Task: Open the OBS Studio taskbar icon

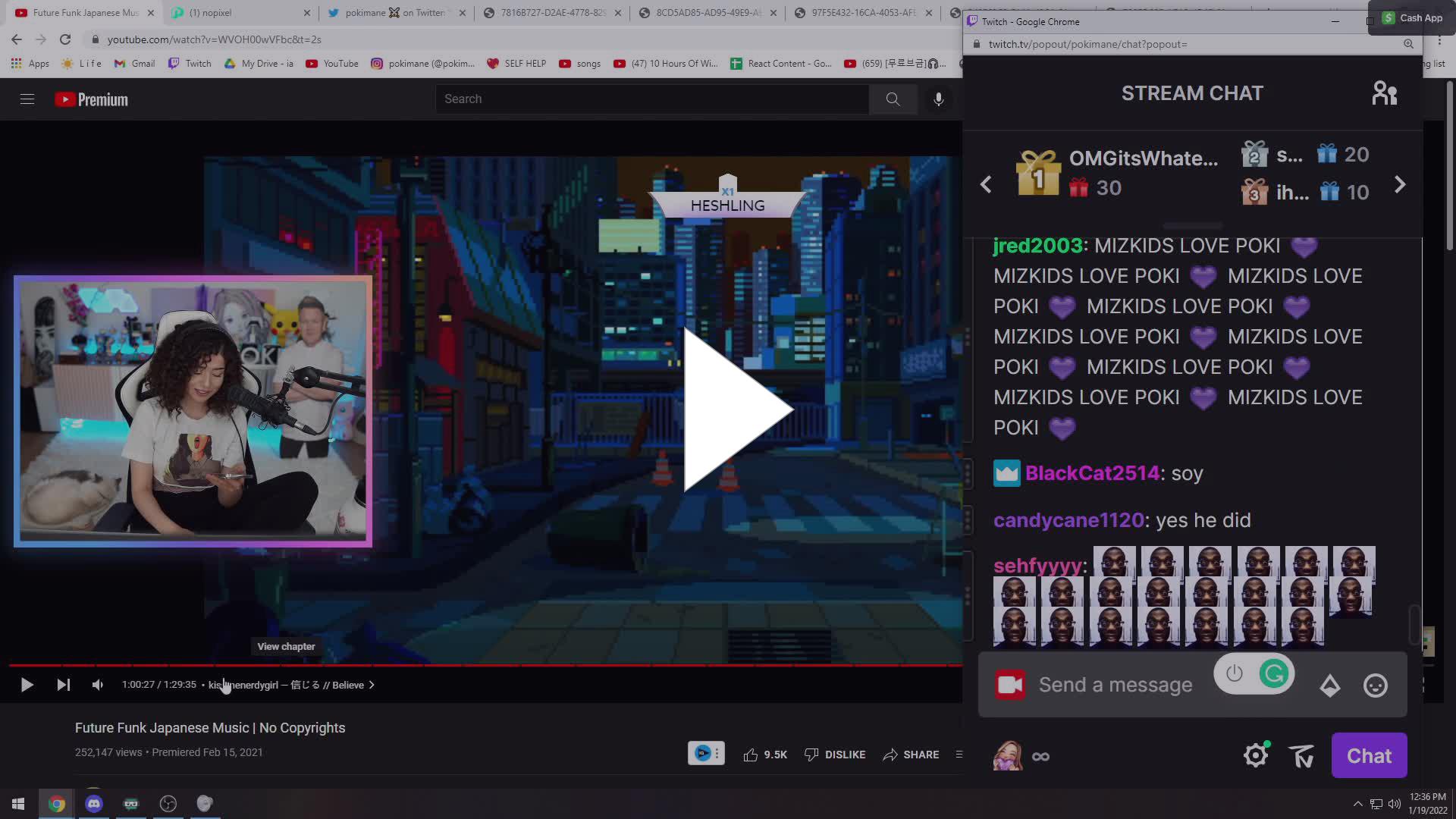Action: point(168,804)
